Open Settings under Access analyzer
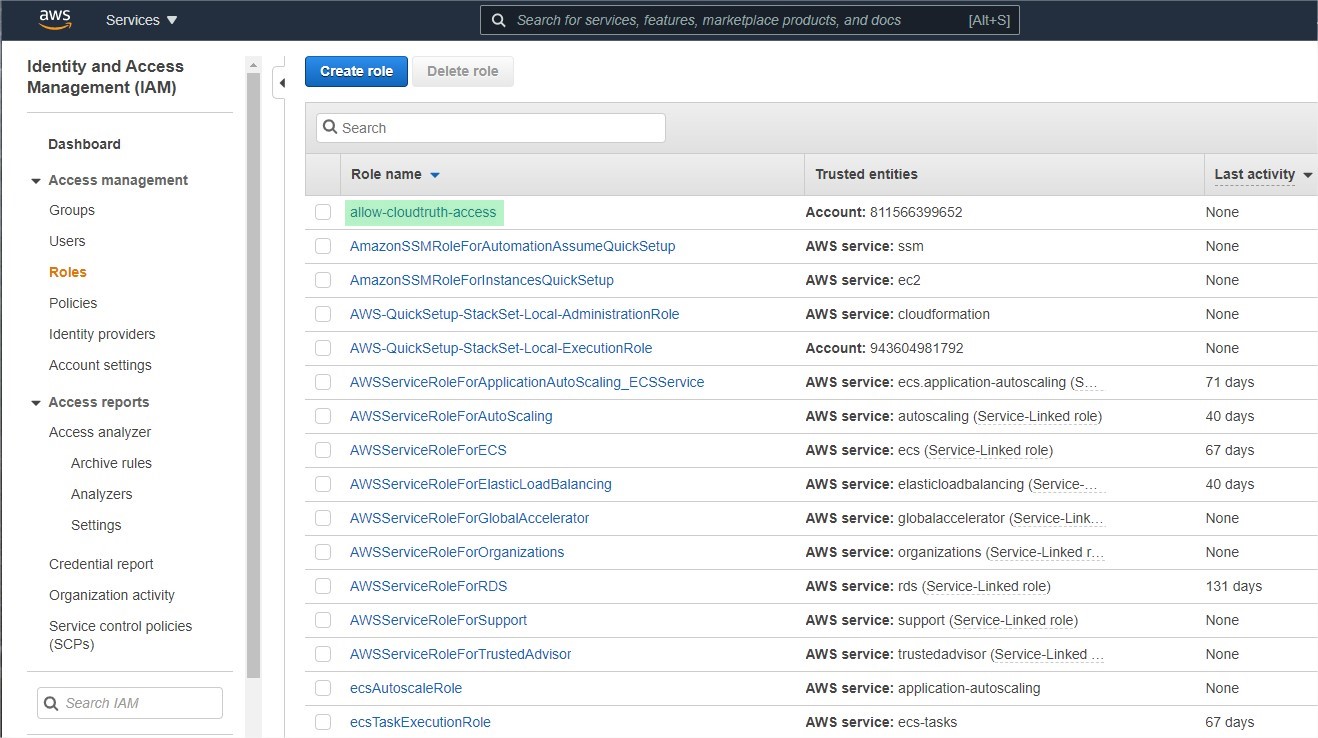This screenshot has width=1318, height=738. [96, 525]
